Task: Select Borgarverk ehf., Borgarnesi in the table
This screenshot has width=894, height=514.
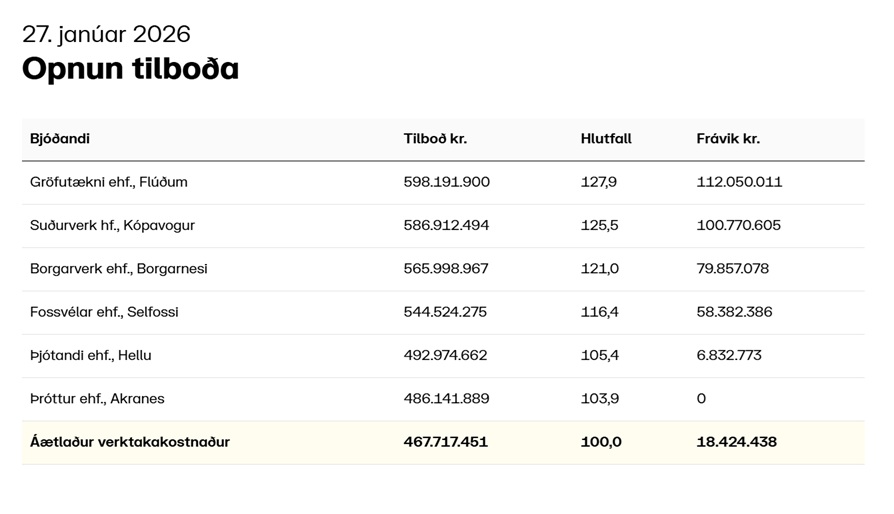Action: point(119,269)
